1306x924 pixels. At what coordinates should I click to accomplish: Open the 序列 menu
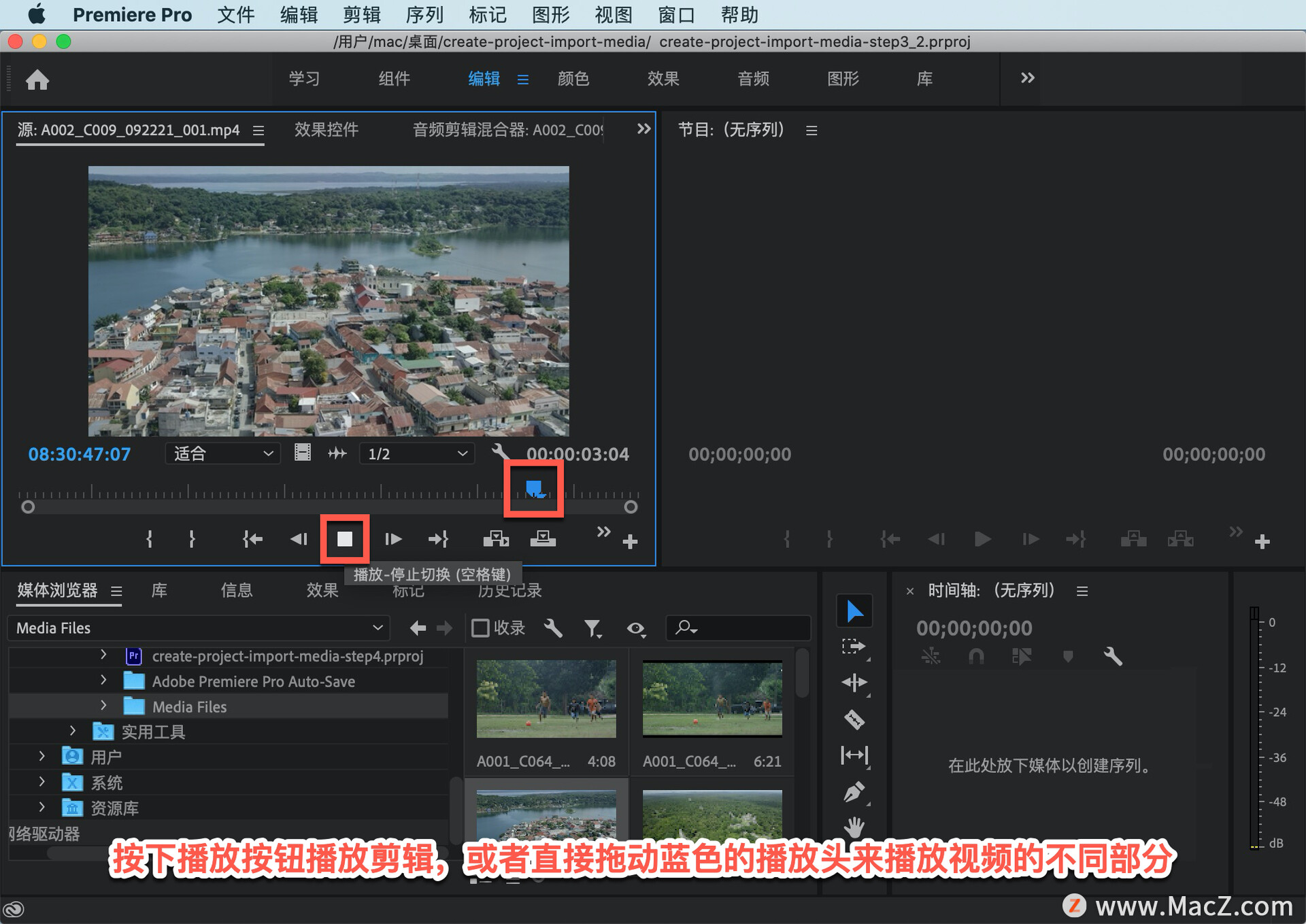424,14
